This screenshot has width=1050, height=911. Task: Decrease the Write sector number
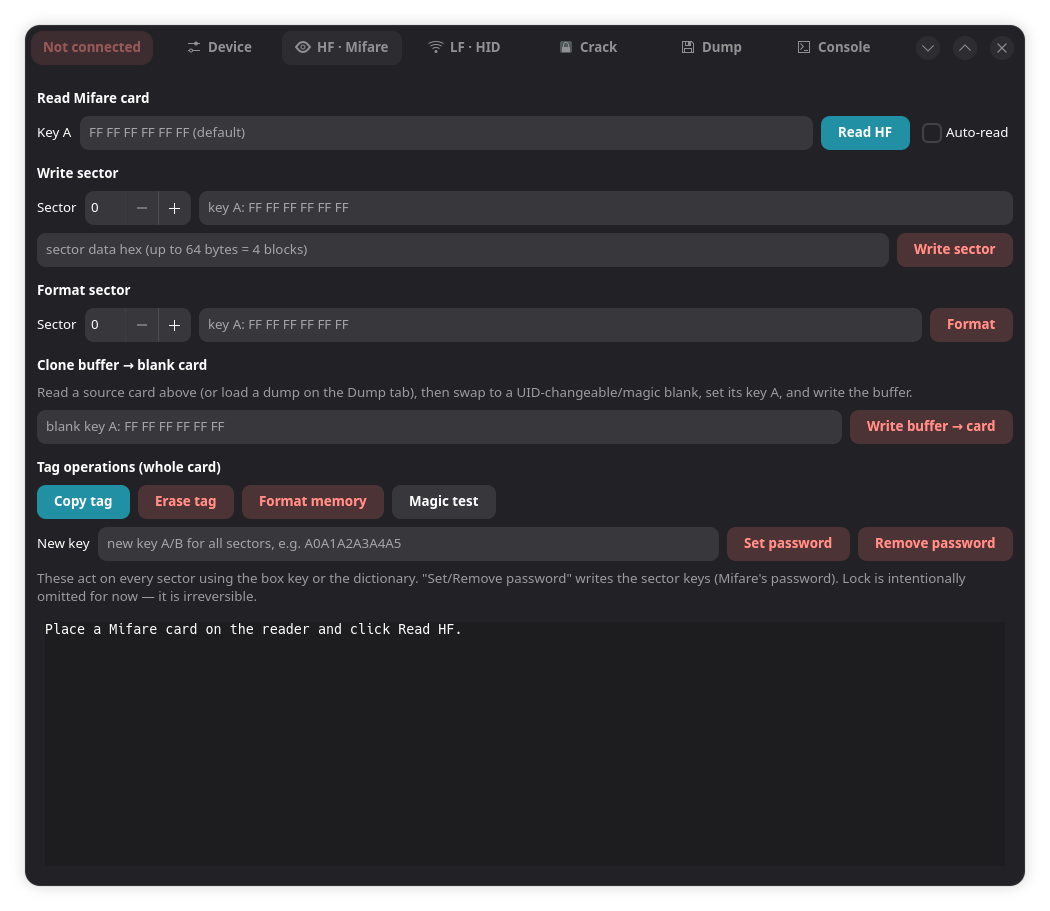(x=142, y=208)
